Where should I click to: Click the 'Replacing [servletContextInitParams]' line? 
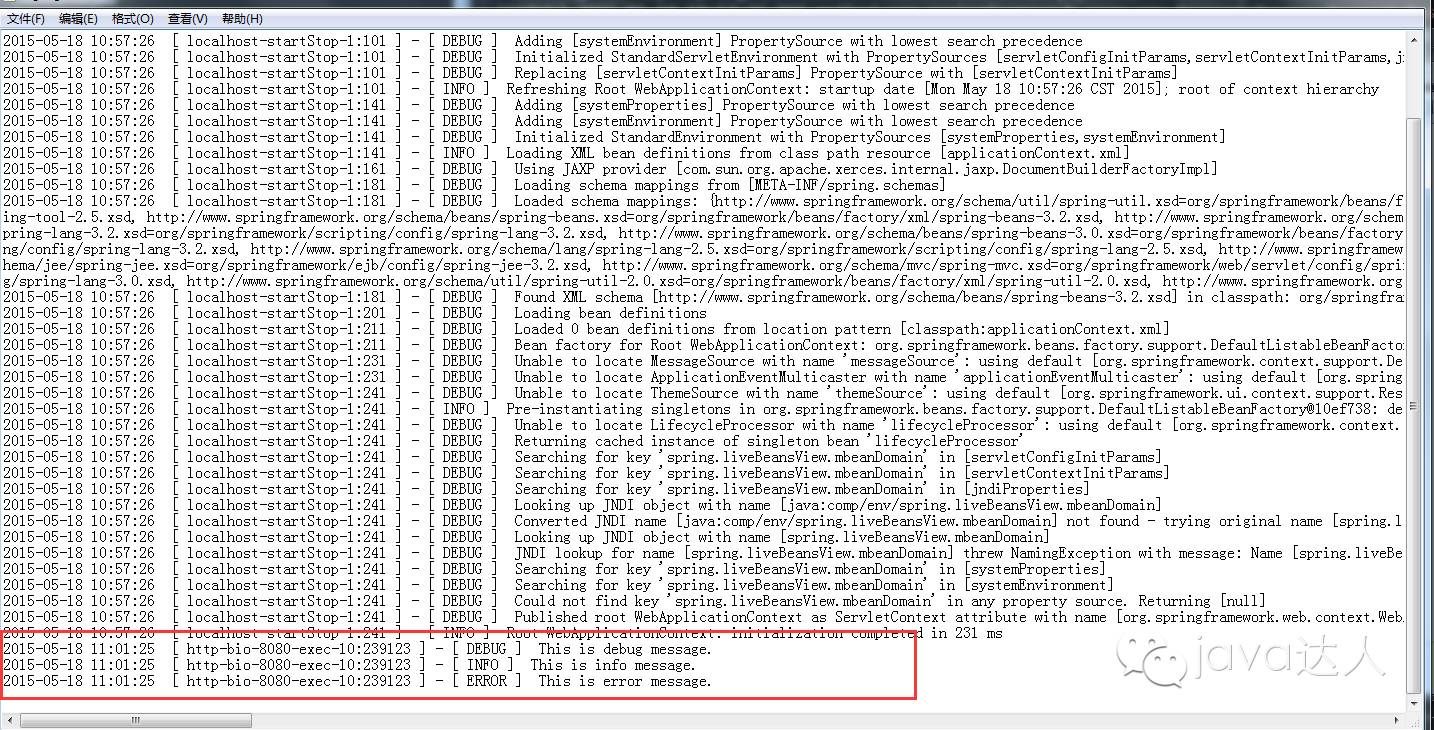(x=590, y=73)
